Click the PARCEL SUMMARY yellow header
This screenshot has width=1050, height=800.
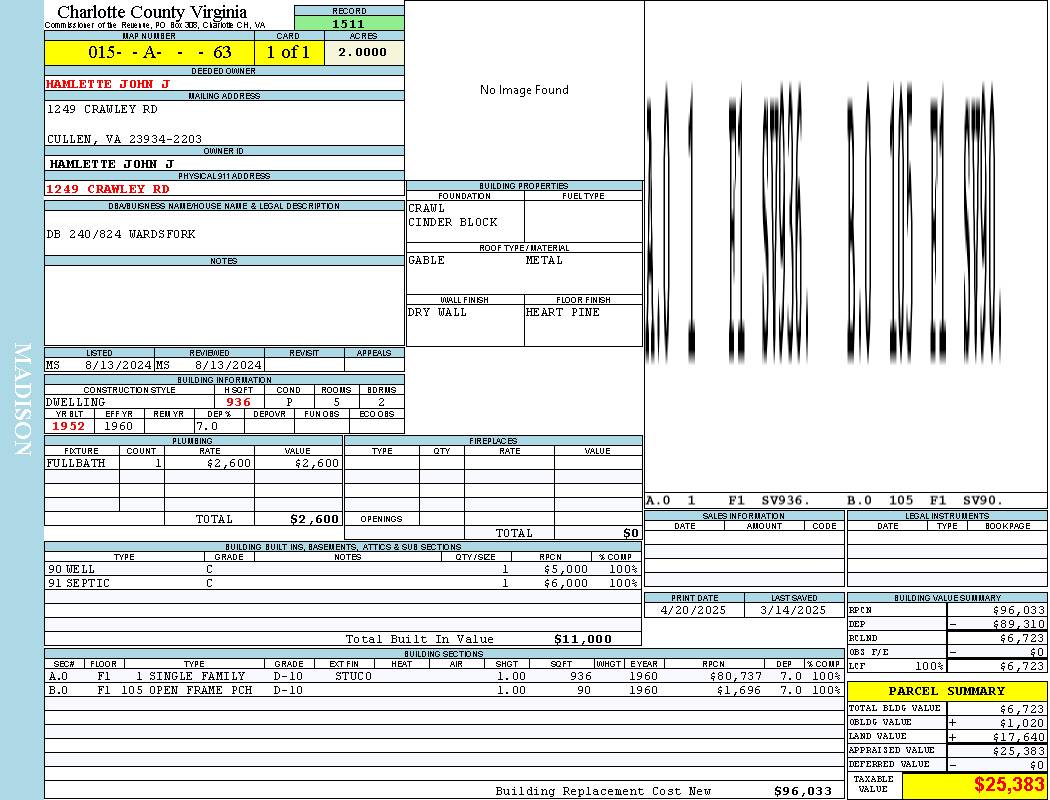(947, 691)
